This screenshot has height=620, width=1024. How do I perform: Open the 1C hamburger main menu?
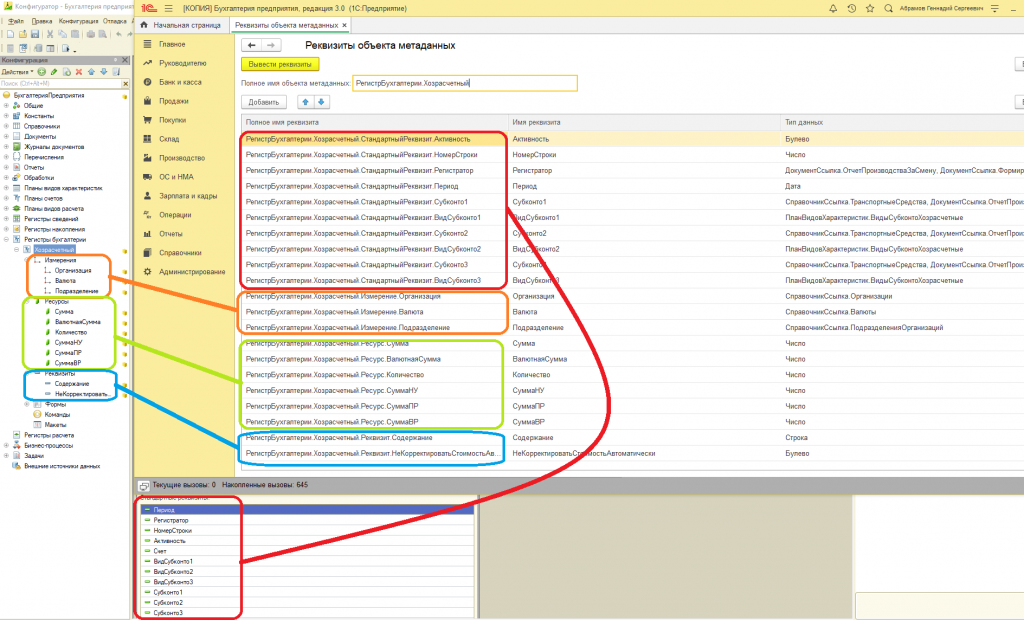pos(168,8)
